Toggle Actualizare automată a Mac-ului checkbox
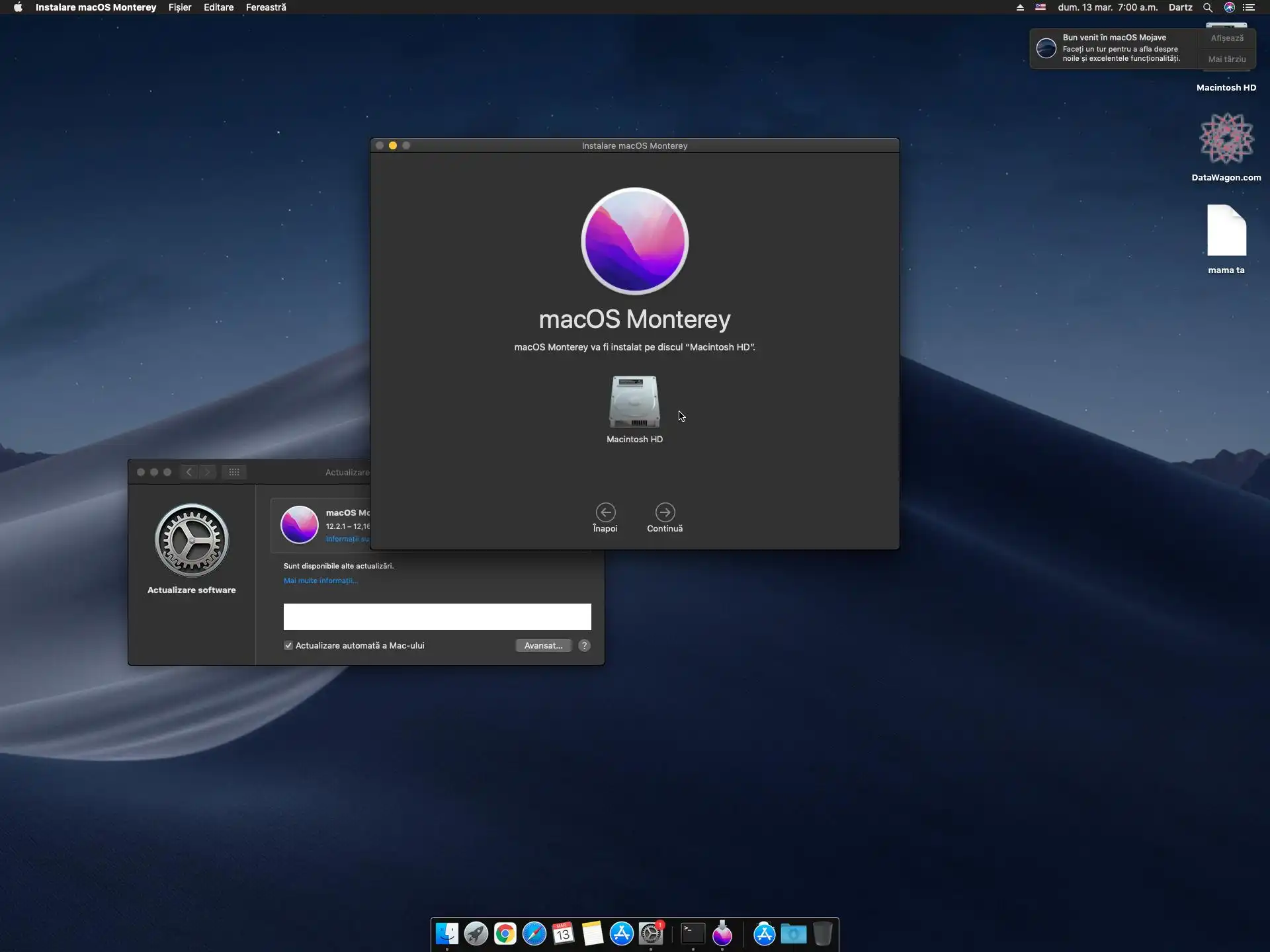Viewport: 1270px width, 952px height. pos(288,645)
